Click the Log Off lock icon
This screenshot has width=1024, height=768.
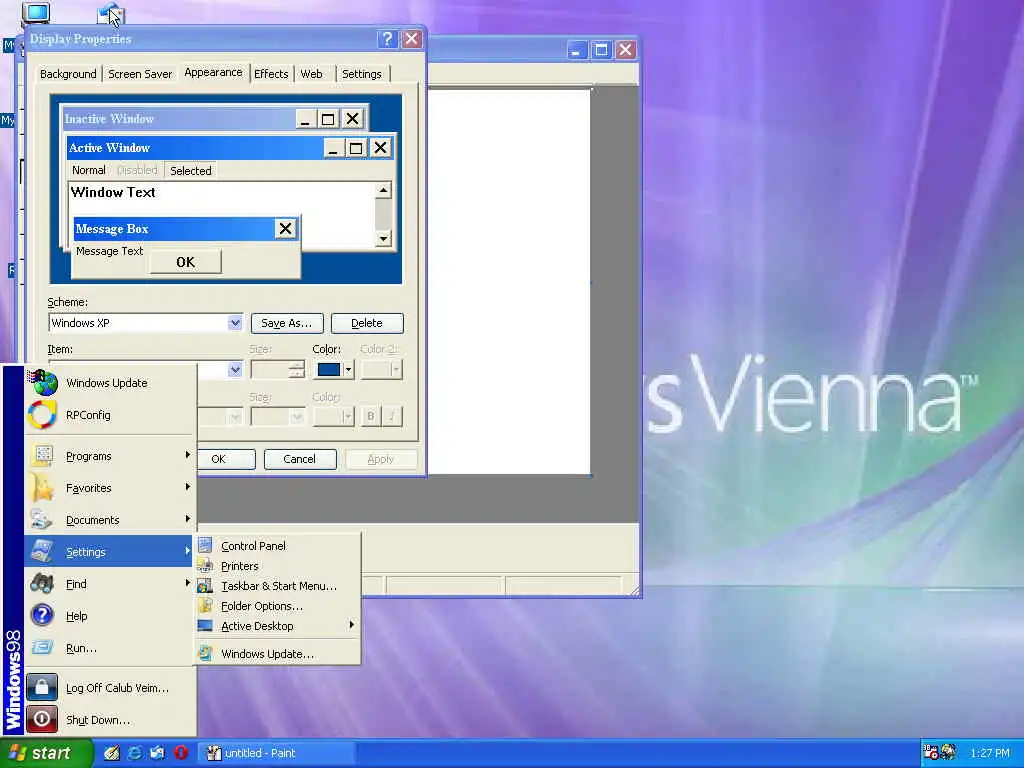(42, 688)
